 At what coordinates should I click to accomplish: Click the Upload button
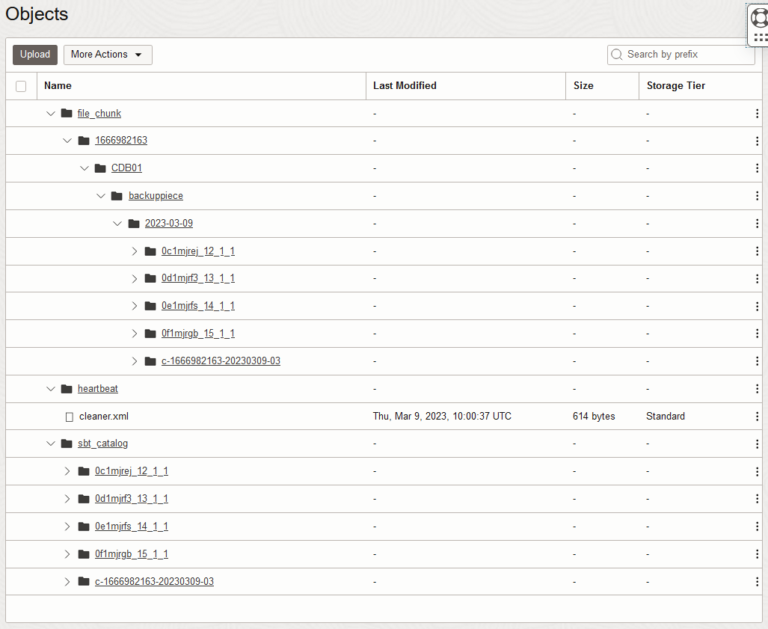click(35, 55)
